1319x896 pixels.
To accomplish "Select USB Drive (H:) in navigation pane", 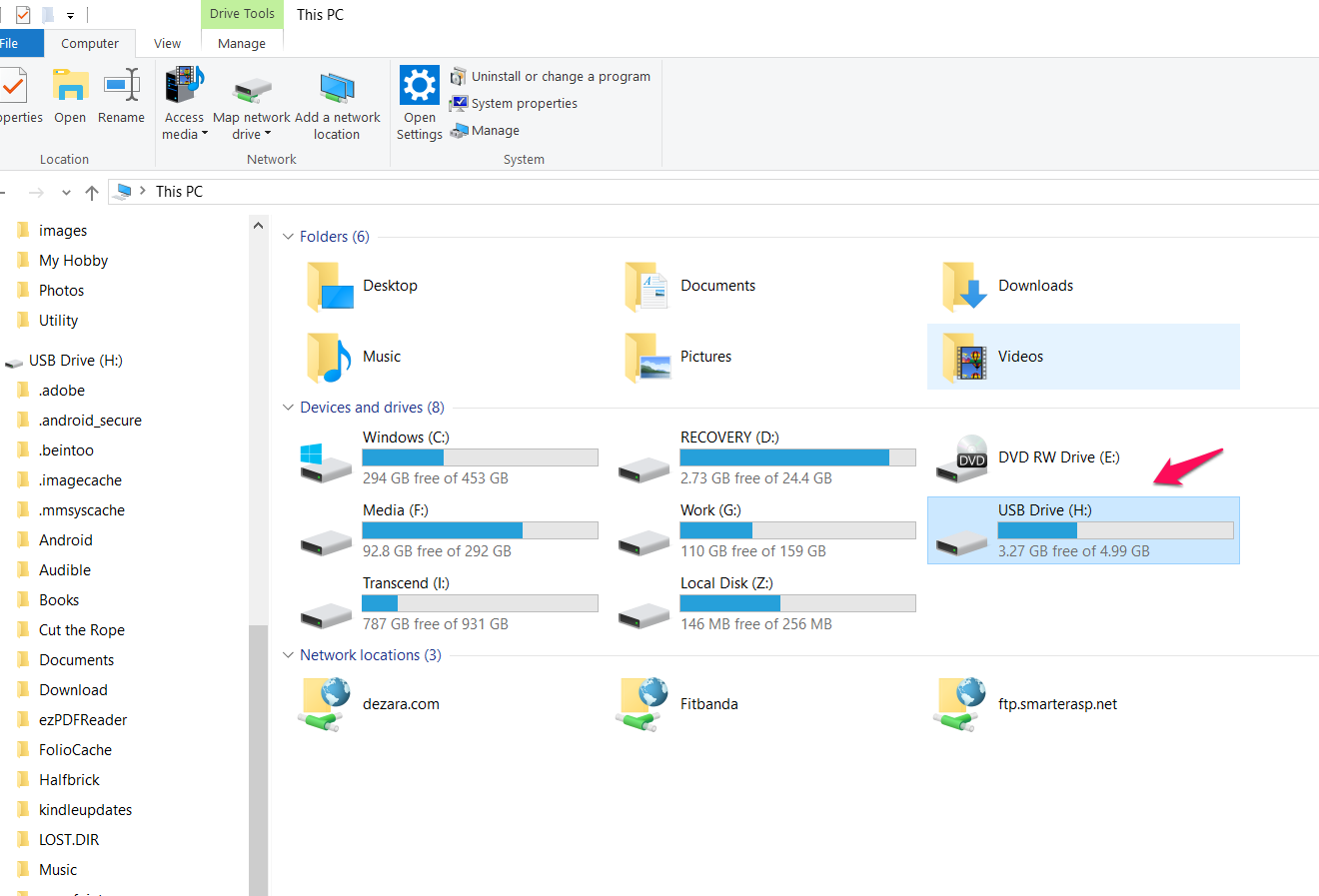I will pyautogui.click(x=75, y=361).
